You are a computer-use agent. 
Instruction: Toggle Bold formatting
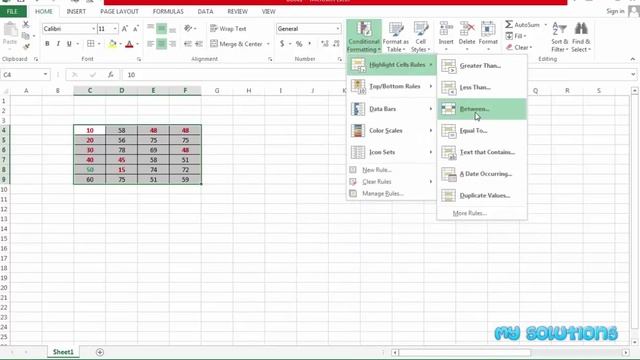47,44
